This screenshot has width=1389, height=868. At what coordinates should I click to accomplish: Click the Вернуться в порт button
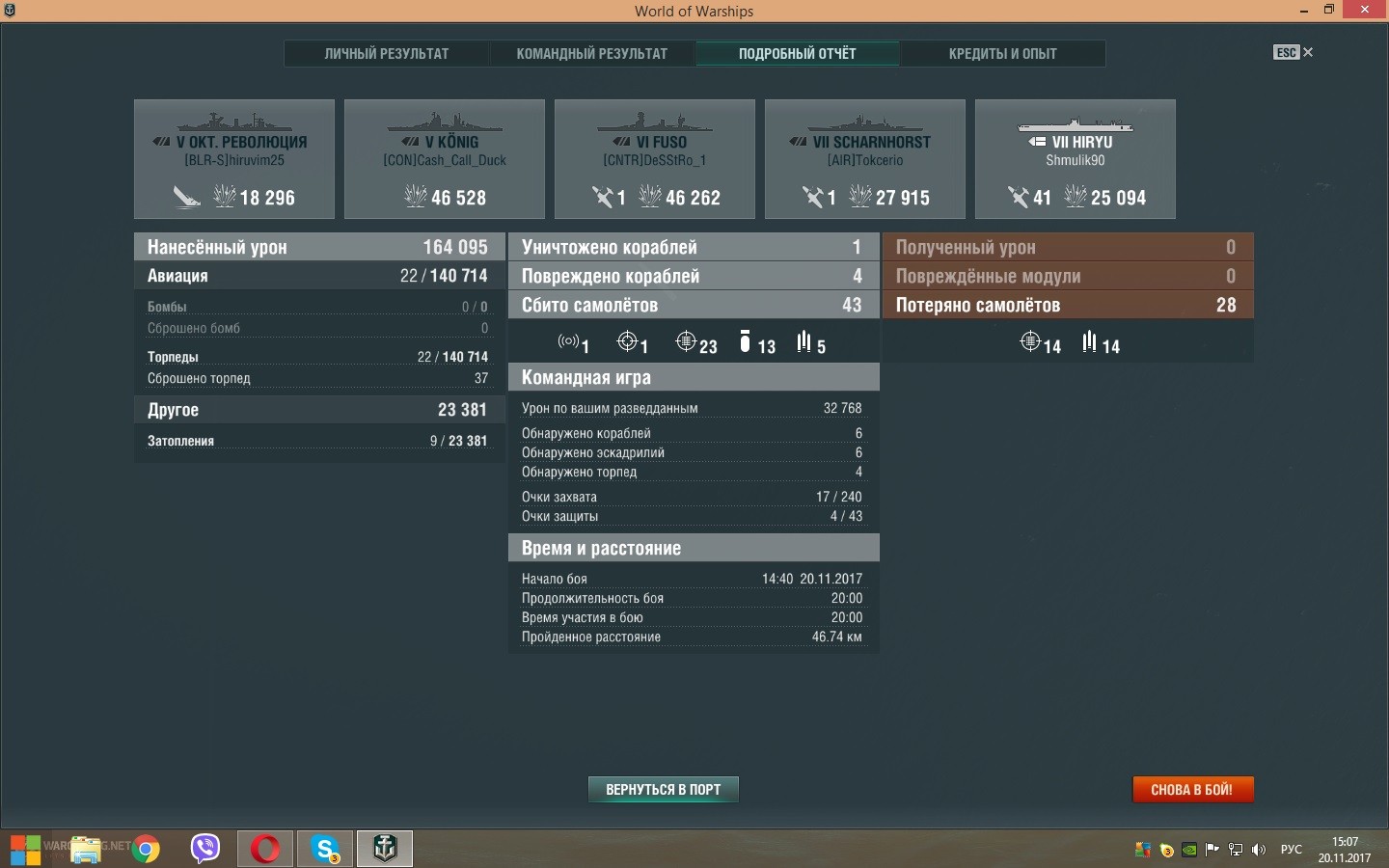tap(664, 790)
